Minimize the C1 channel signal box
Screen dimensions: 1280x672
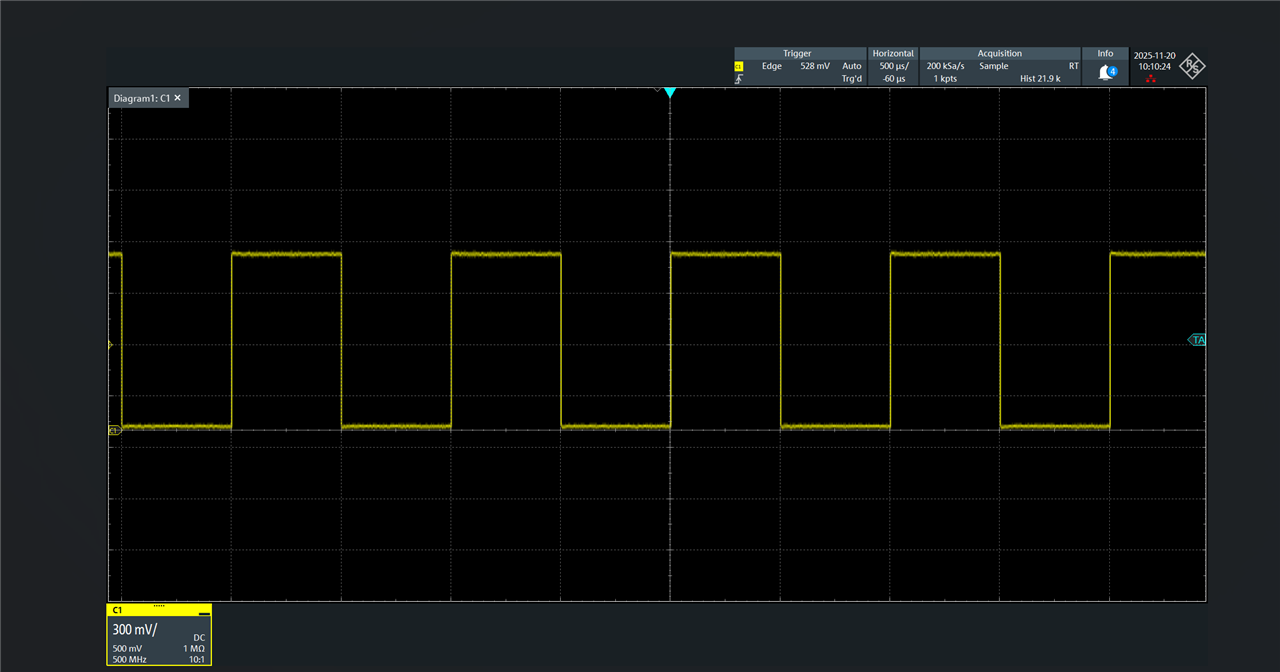pos(204,610)
